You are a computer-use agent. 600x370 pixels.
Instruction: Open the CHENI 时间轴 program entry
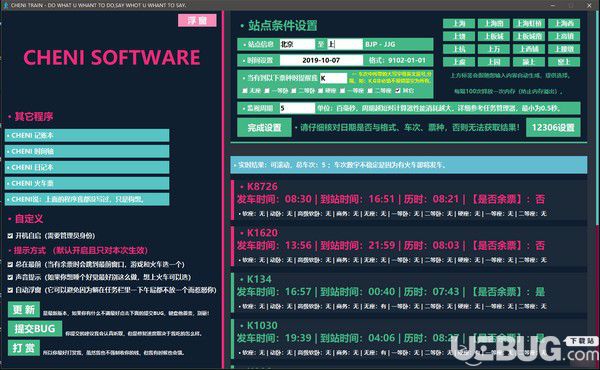click(x=87, y=152)
